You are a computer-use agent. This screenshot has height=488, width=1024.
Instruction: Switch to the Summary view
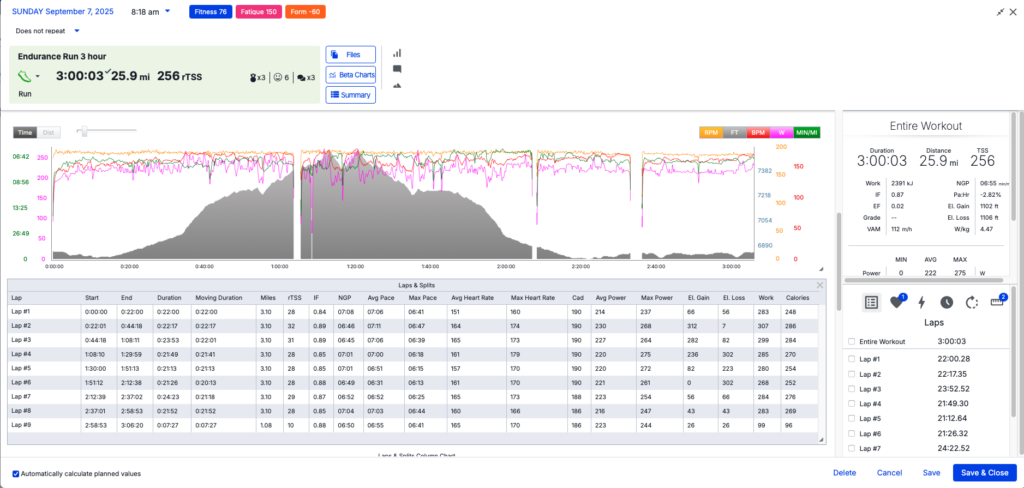coord(350,94)
